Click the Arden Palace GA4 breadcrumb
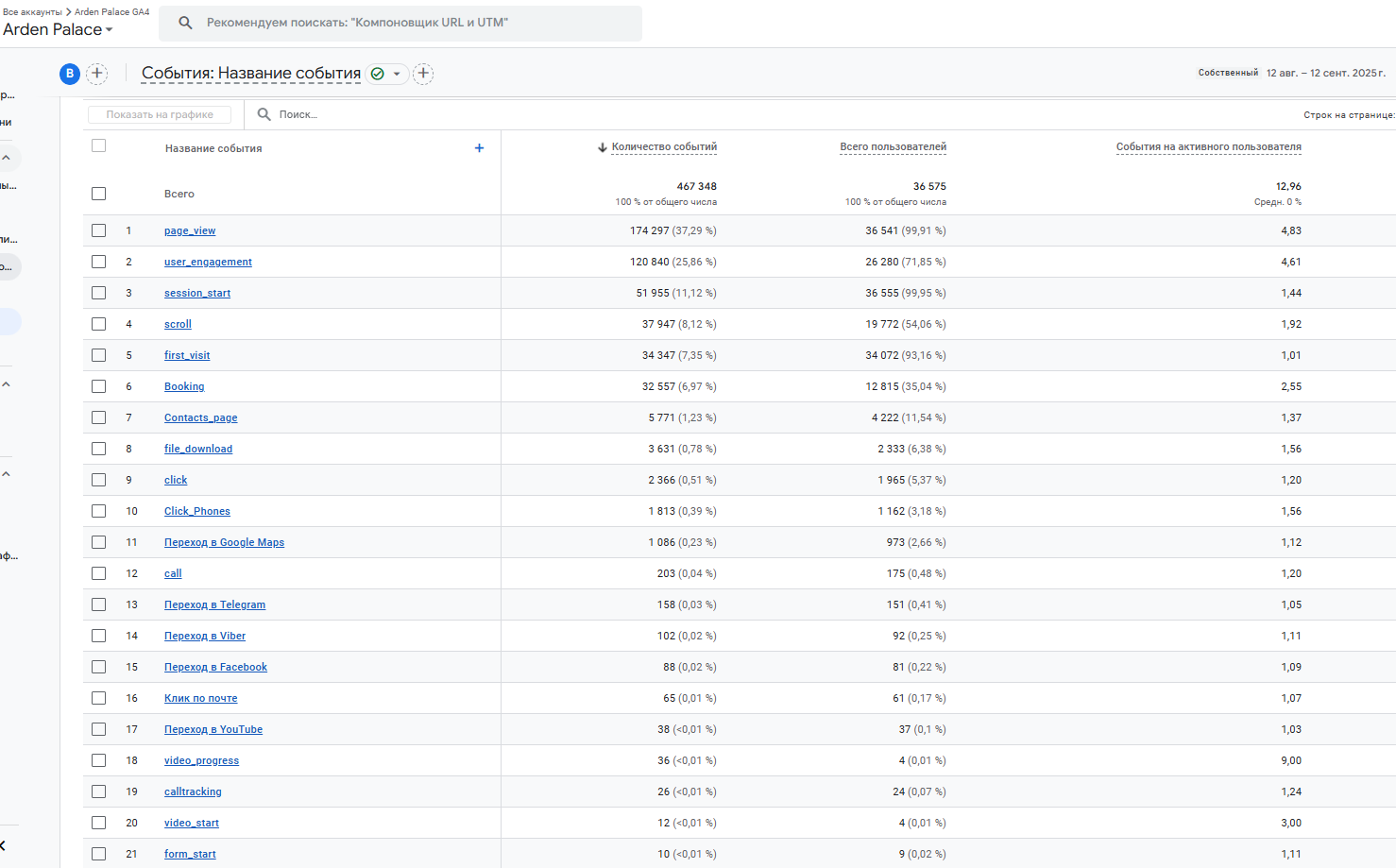Viewport: 1396px width, 868px height. 111,12
